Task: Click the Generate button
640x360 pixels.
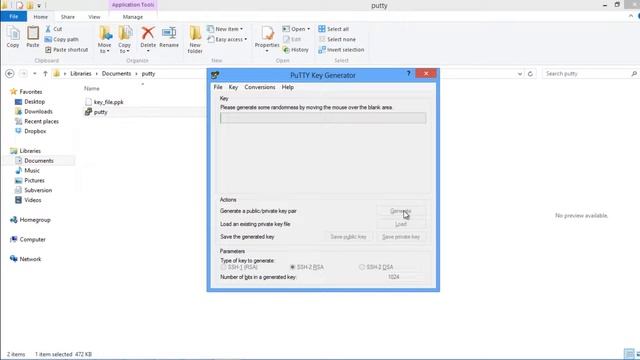Action: click(x=401, y=211)
